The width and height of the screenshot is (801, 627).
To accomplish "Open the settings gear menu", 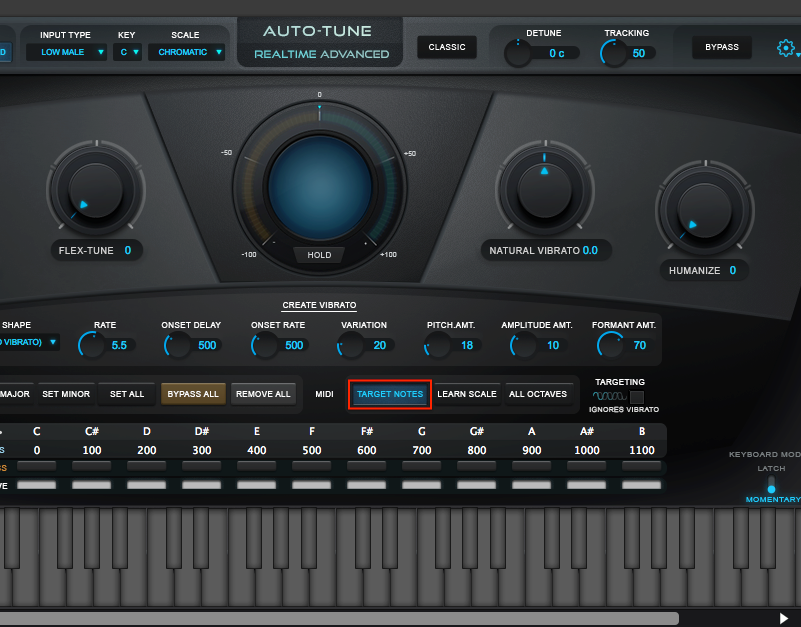I will pos(786,48).
